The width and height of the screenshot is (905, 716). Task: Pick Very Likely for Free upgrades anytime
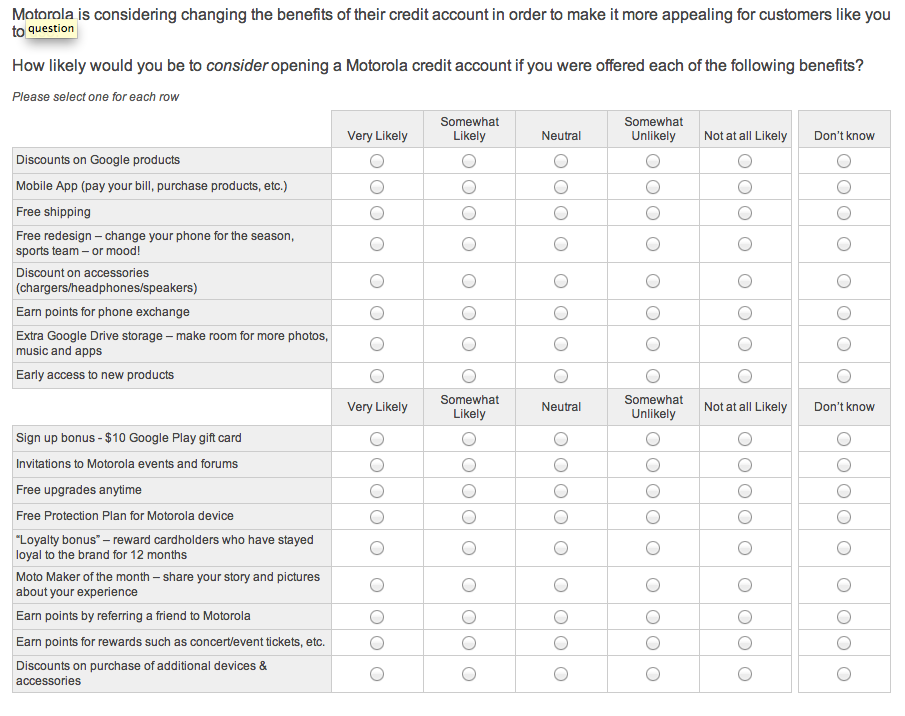click(377, 491)
